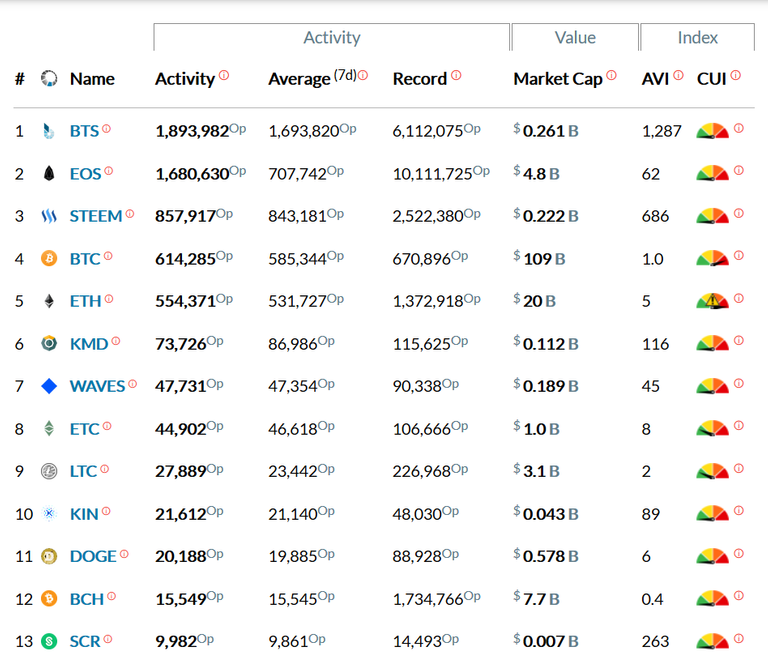Open the BCH coin link
Viewport: 768px width, 668px height.
click(87, 599)
